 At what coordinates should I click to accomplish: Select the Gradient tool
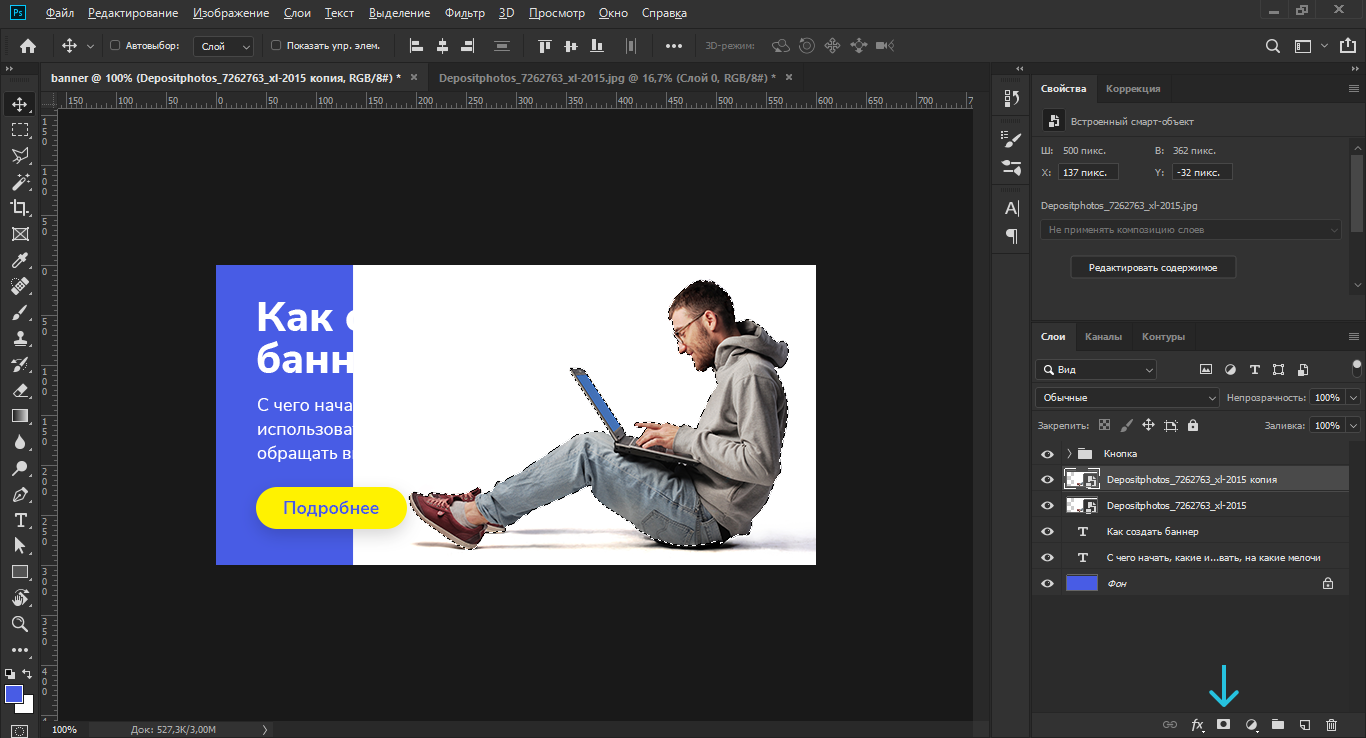click(x=19, y=416)
